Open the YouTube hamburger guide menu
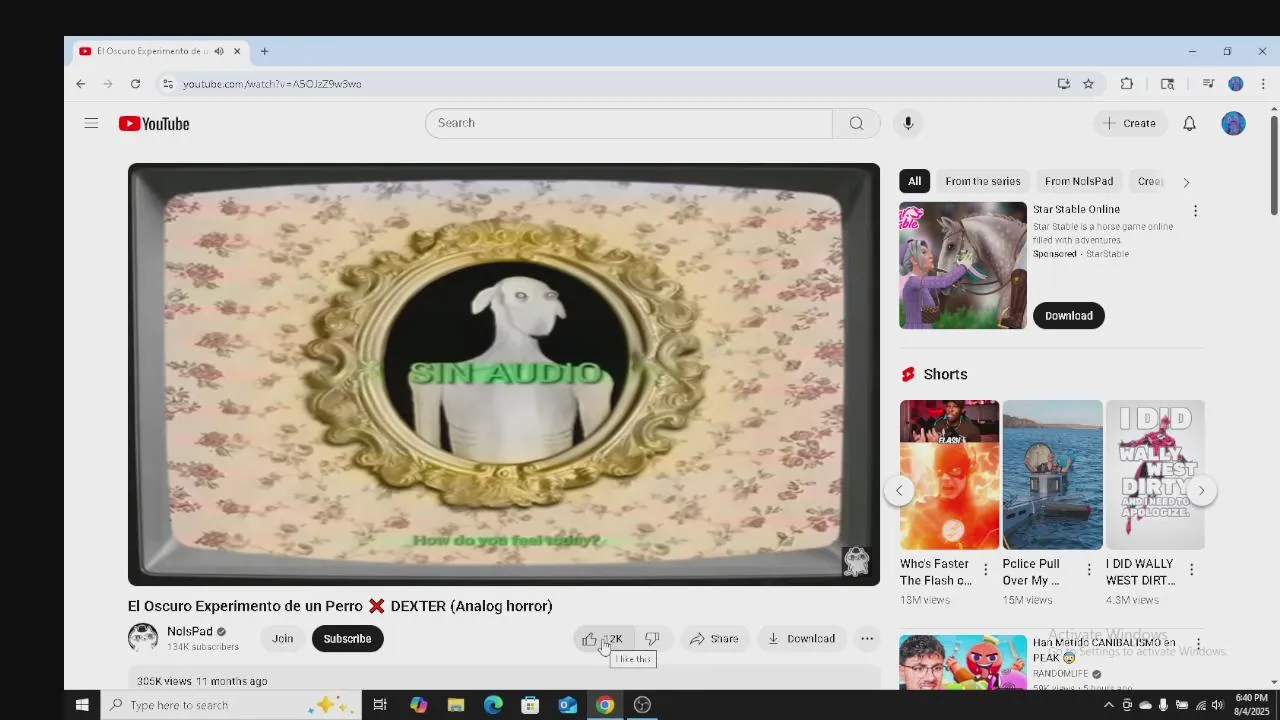This screenshot has width=1280, height=720. (x=91, y=123)
